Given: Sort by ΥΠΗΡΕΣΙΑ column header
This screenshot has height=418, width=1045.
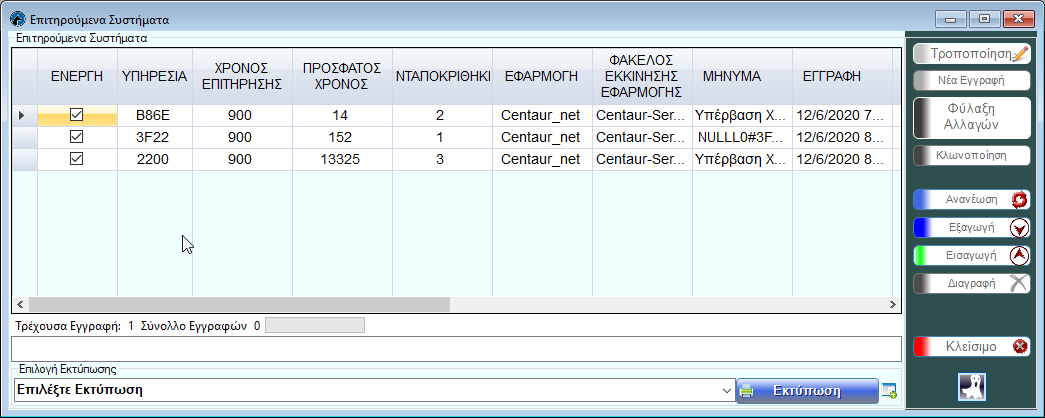Looking at the screenshot, I should click(x=154, y=75).
